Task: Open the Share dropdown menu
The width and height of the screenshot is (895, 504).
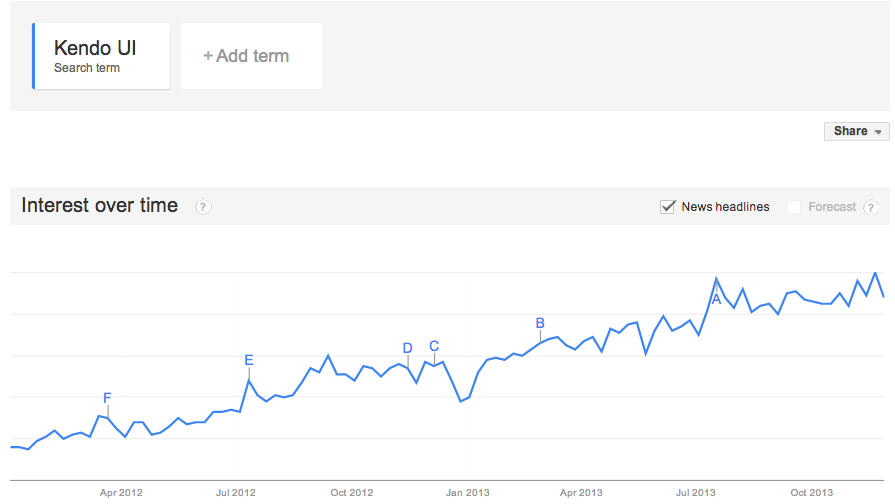Action: click(x=857, y=131)
